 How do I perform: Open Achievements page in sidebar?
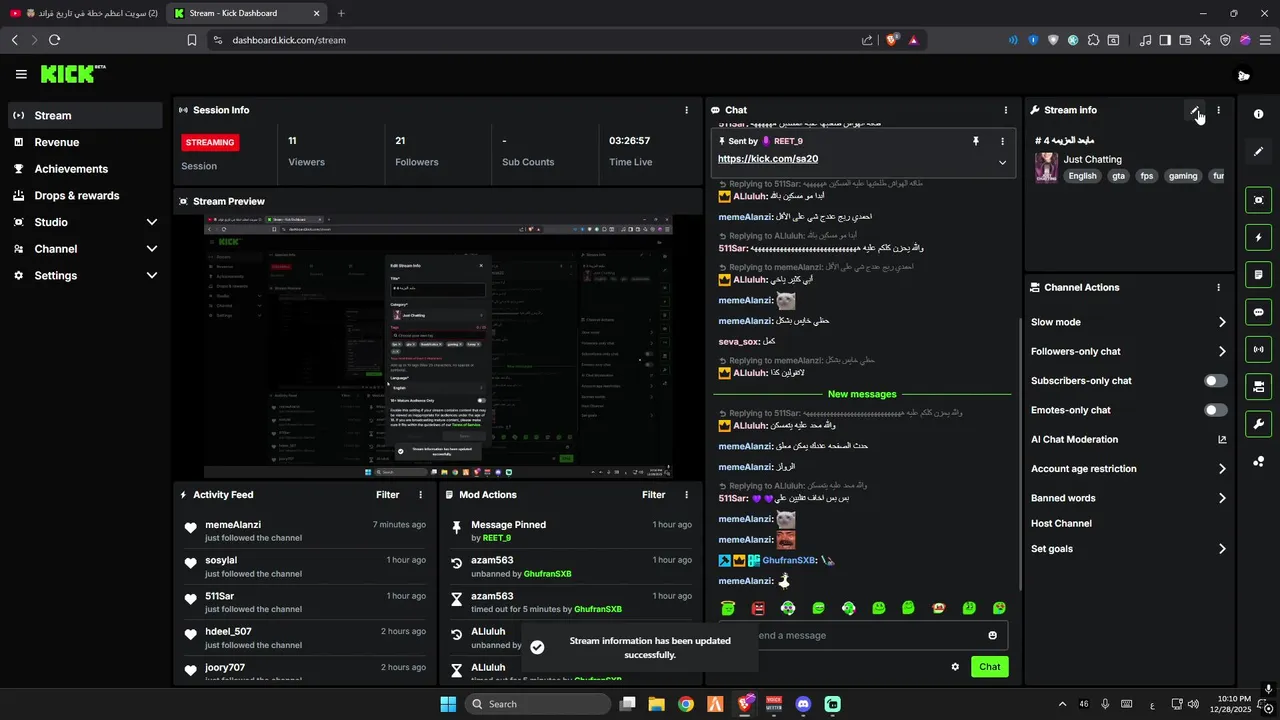85,169
